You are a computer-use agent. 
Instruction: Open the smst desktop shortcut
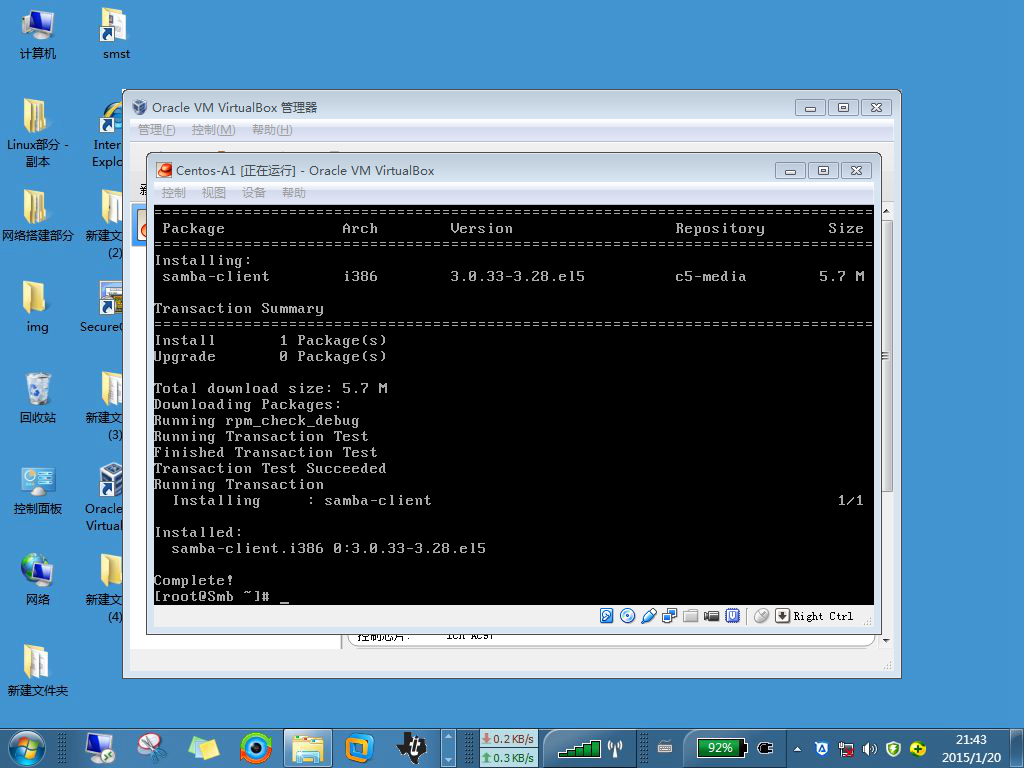click(116, 34)
